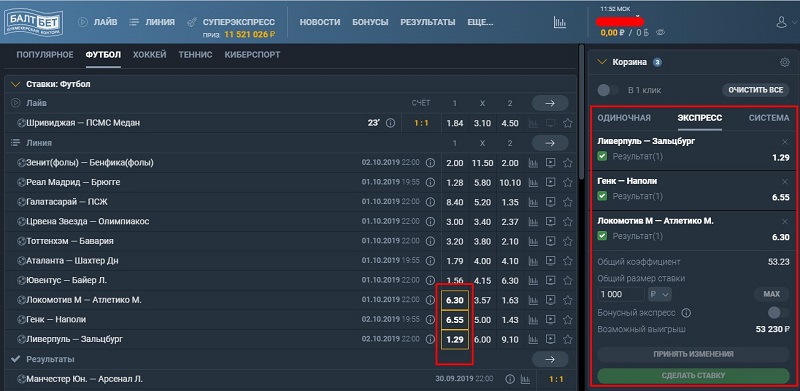
Task: Remove Генк — Наполи from basket
Action: [785, 182]
